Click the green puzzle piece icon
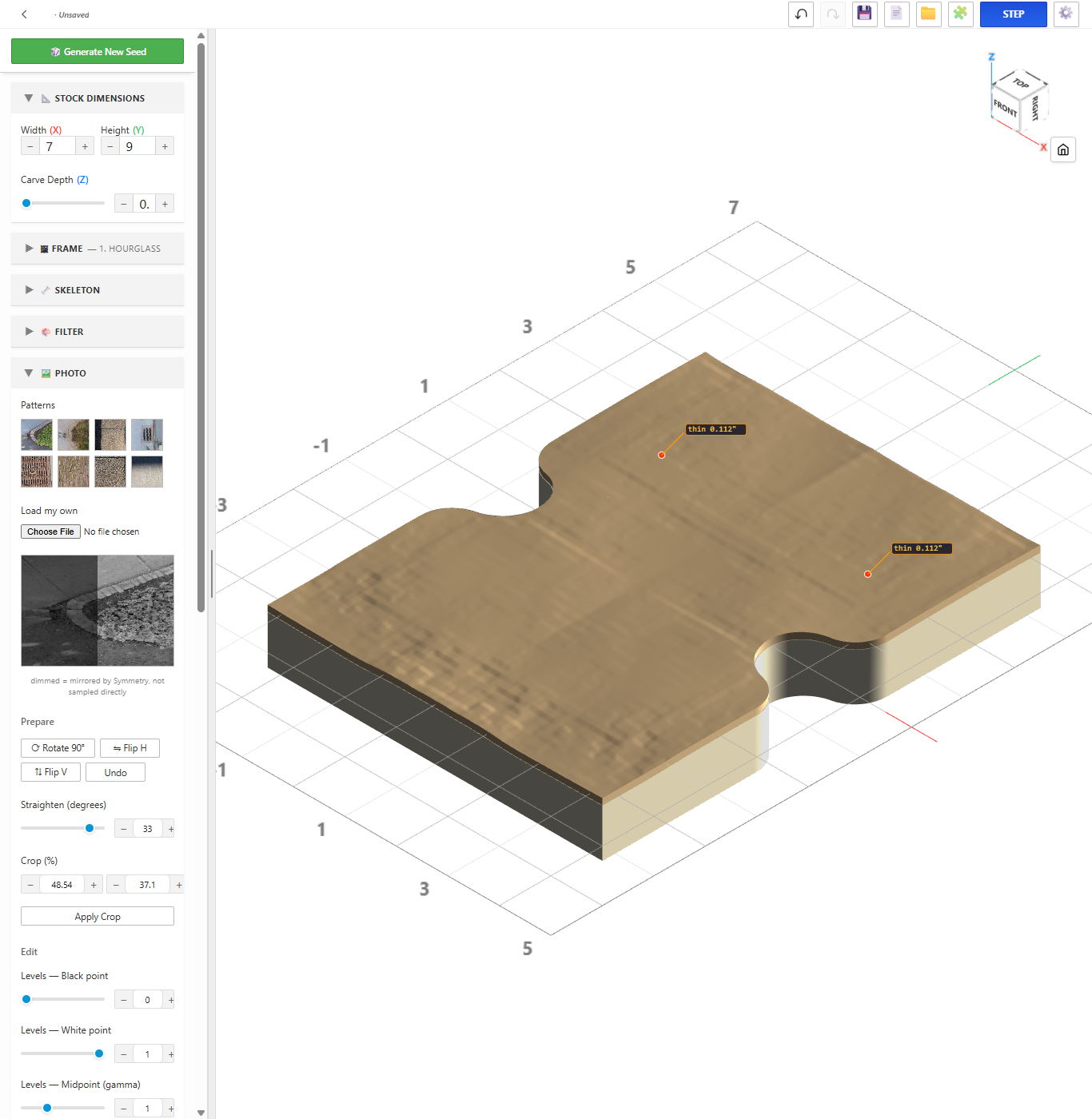The width and height of the screenshot is (1092, 1119). point(961,14)
